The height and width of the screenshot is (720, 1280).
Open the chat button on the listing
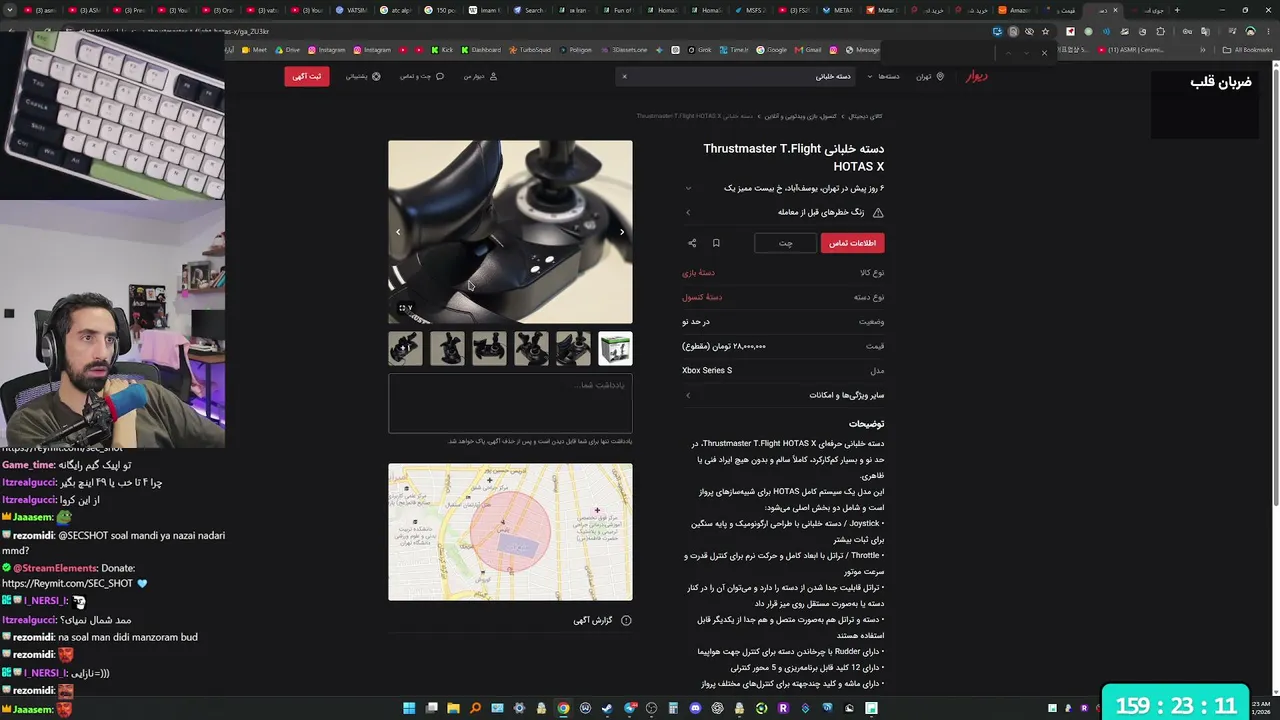[785, 243]
